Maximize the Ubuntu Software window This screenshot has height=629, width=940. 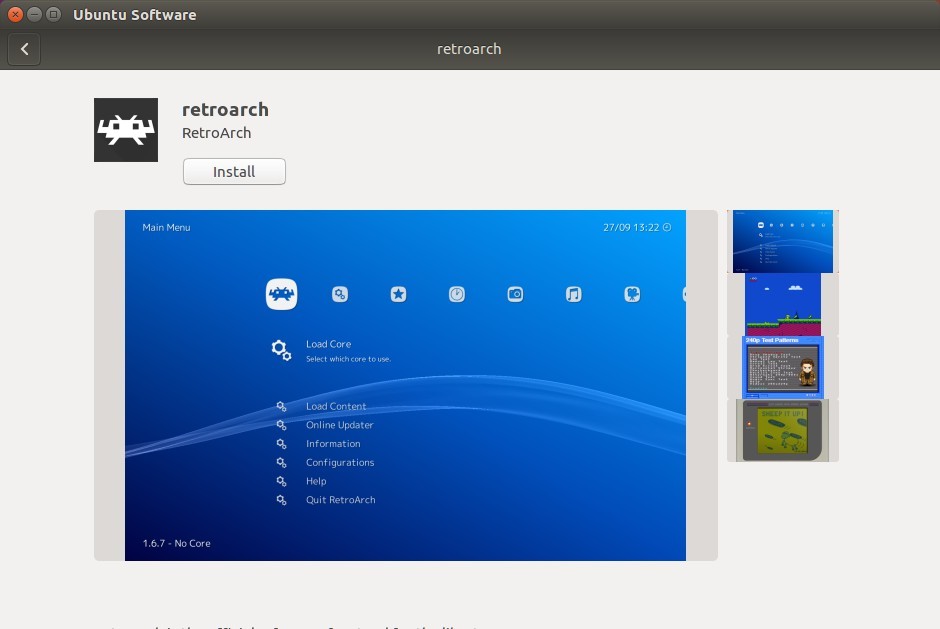click(x=53, y=14)
